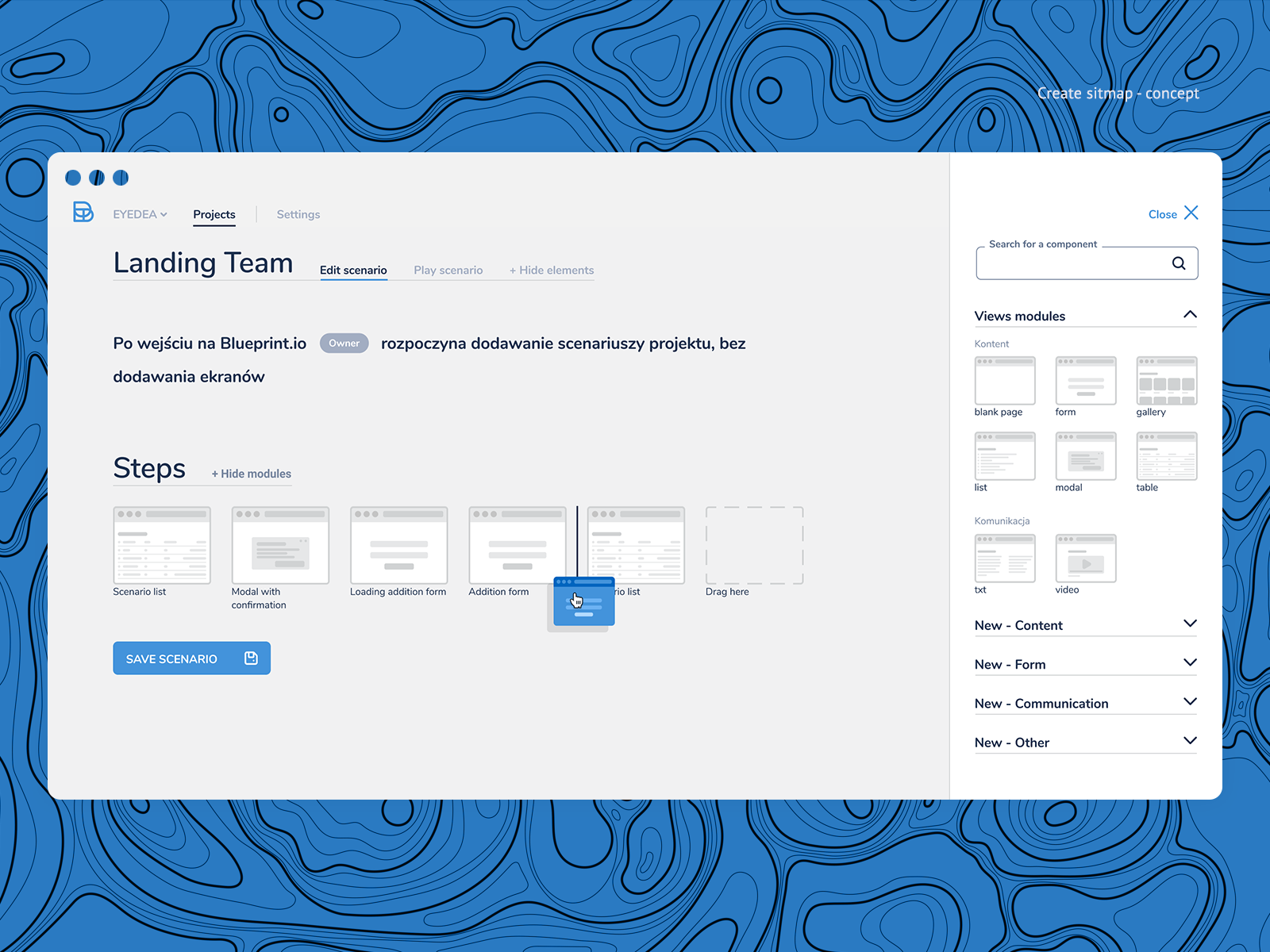The image size is (1270, 952).
Task: Pick the form module icon
Action: click(1086, 381)
